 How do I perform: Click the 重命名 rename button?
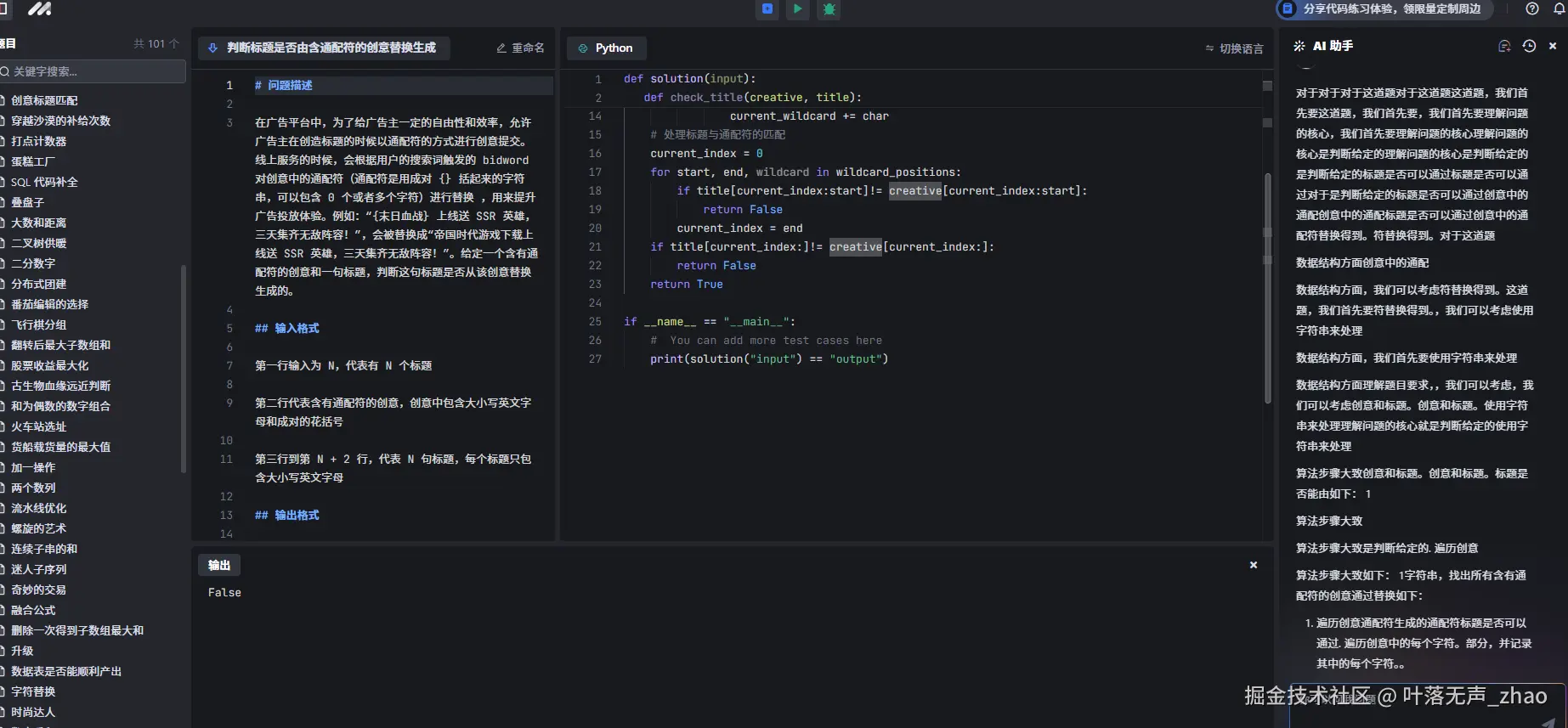[520, 48]
